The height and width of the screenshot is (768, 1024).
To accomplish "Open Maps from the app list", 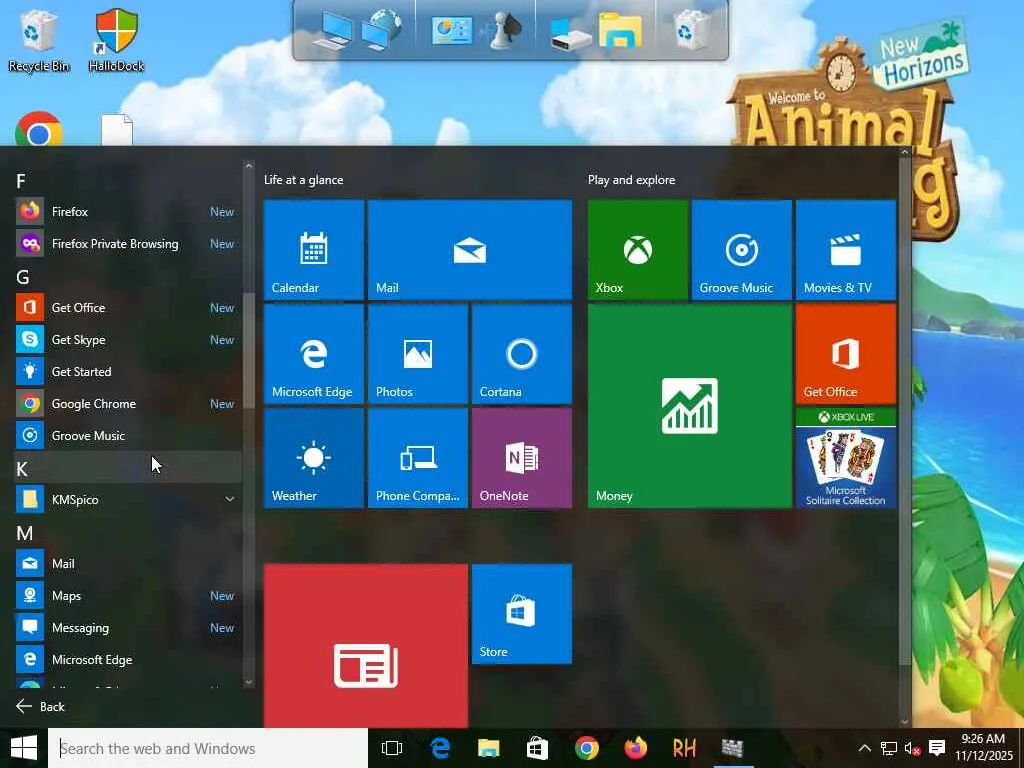I will point(127,596).
